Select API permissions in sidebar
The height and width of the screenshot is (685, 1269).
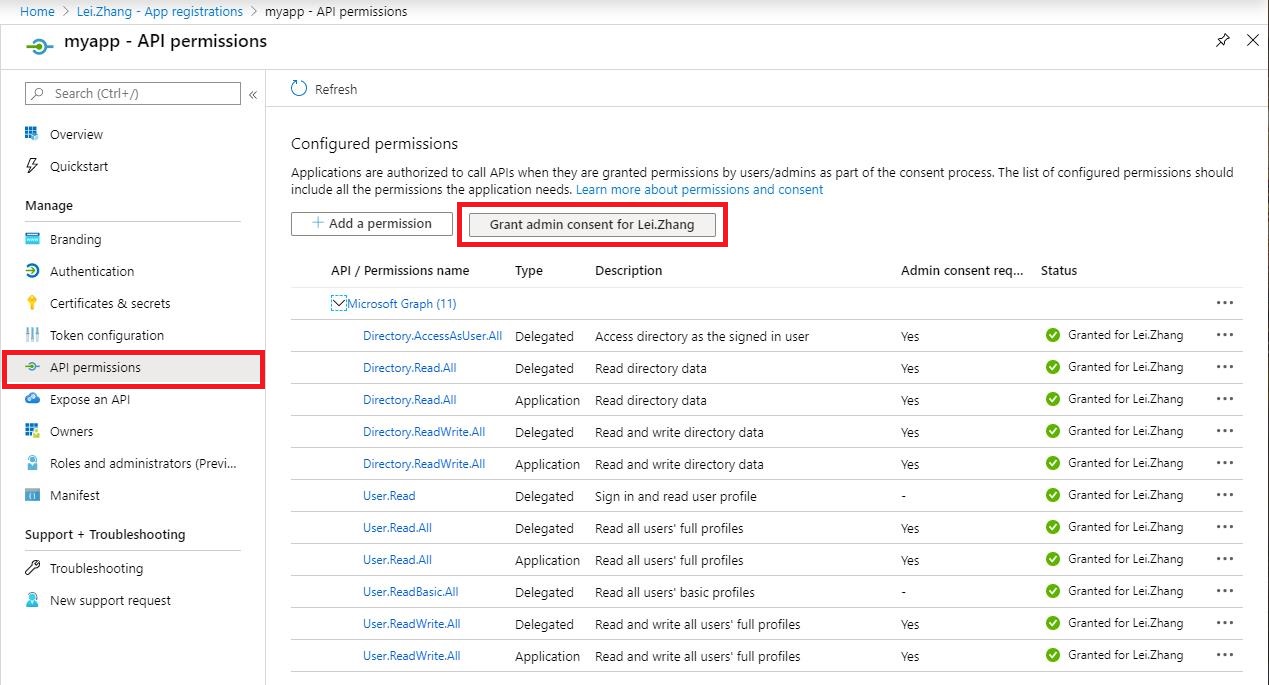[x=132, y=367]
